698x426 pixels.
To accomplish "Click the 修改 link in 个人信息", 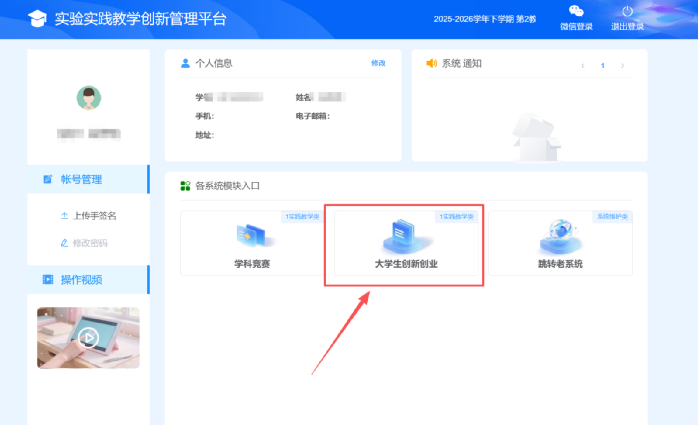I will [x=378, y=63].
